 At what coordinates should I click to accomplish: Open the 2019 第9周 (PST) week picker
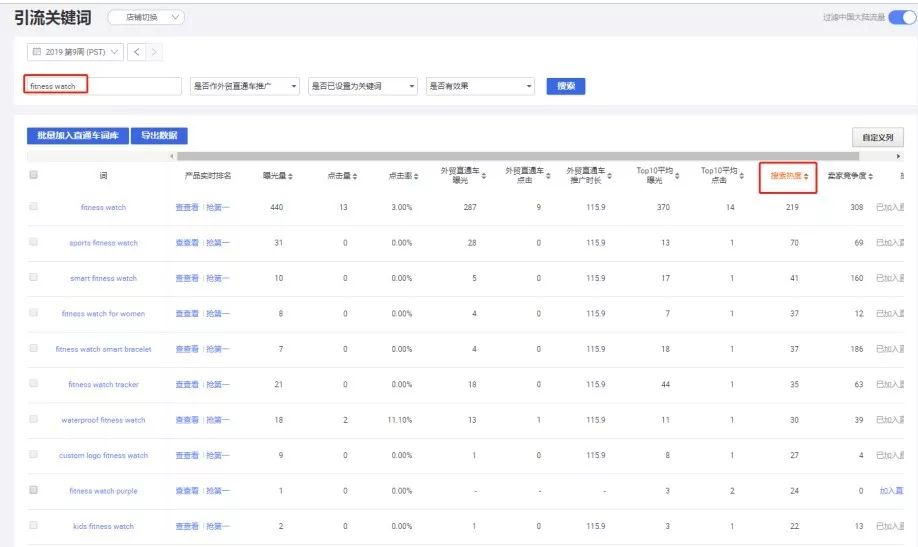pos(75,52)
